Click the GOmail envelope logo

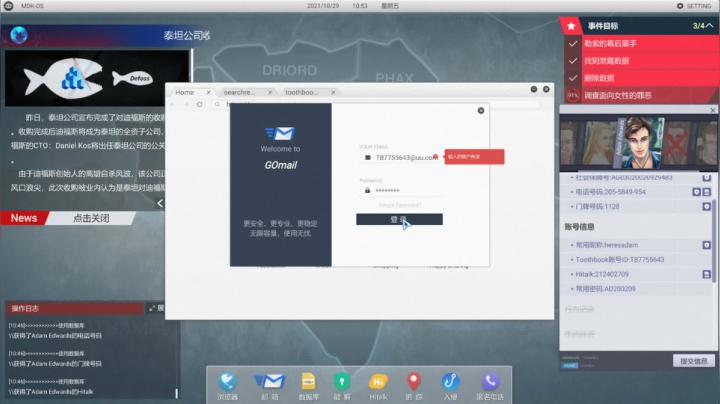(x=280, y=134)
